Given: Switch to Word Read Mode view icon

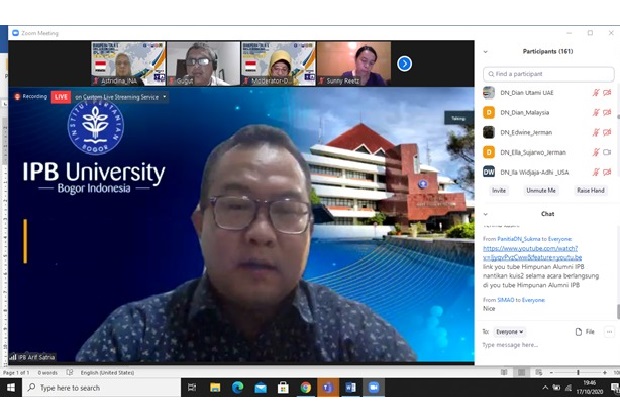Looking at the screenshot, I should click(504, 372).
